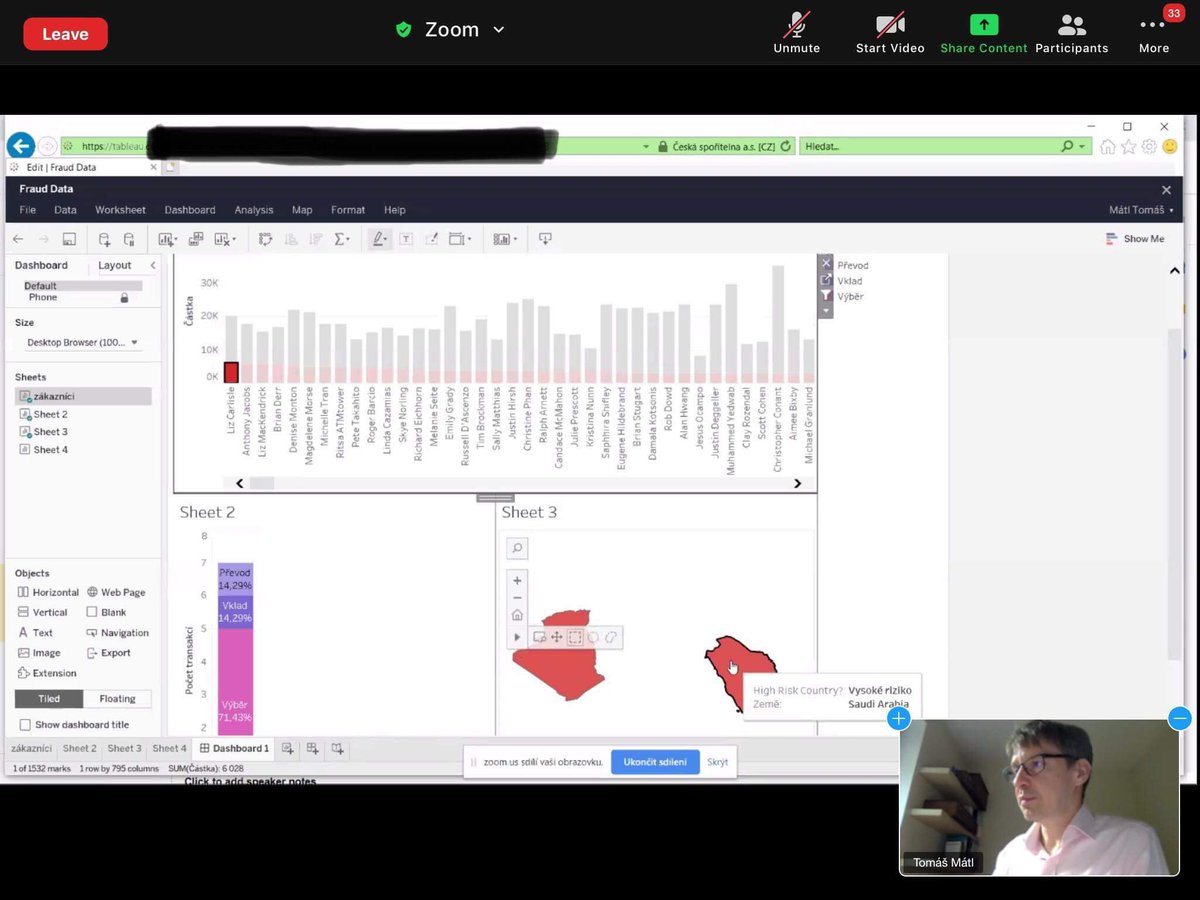Click the New Data Source toolbar icon
The height and width of the screenshot is (900, 1200).
(104, 239)
